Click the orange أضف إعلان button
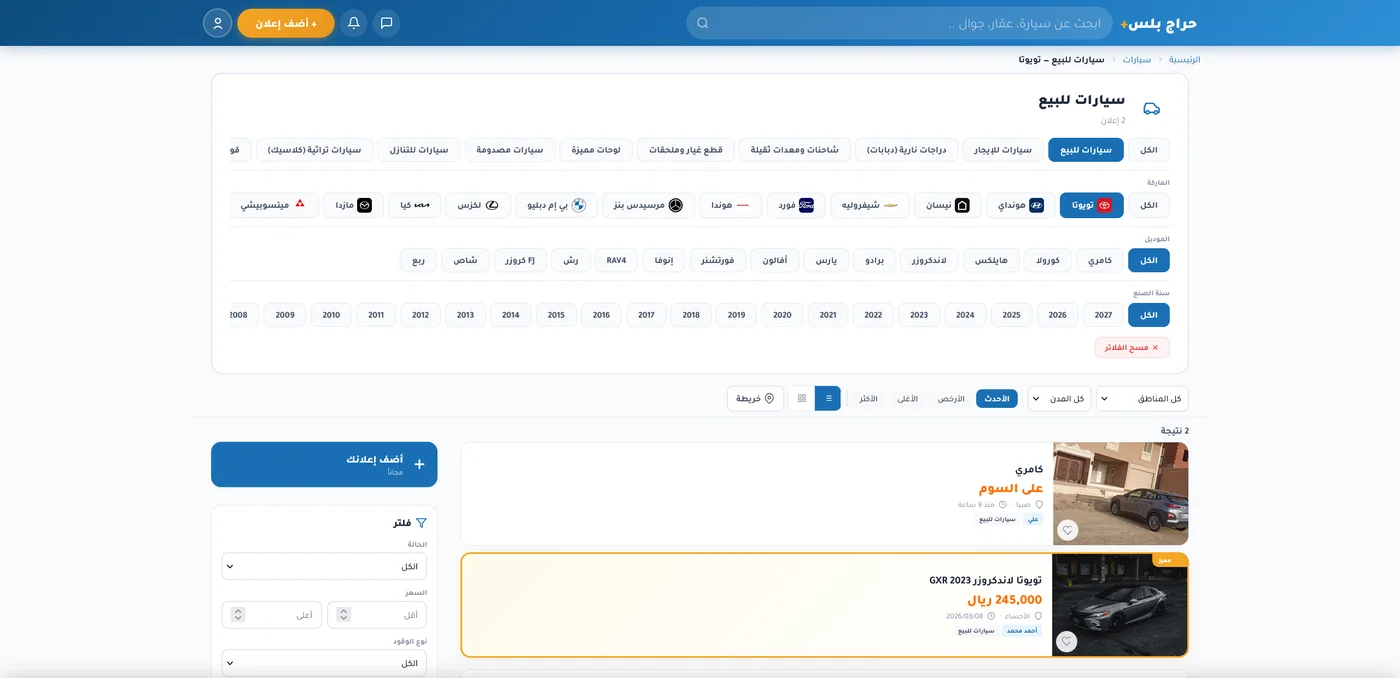This screenshot has height=678, width=1400. [x=286, y=23]
